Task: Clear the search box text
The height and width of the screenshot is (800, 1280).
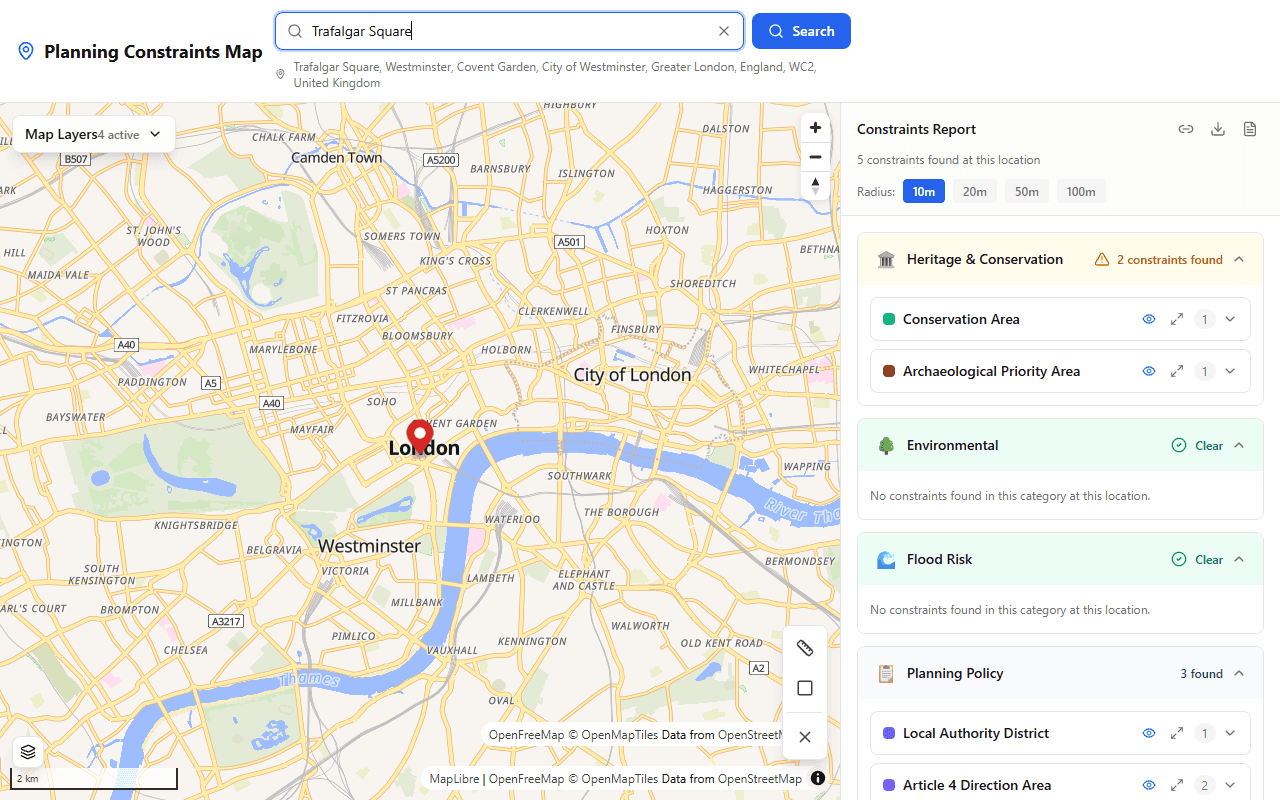Action: click(723, 31)
